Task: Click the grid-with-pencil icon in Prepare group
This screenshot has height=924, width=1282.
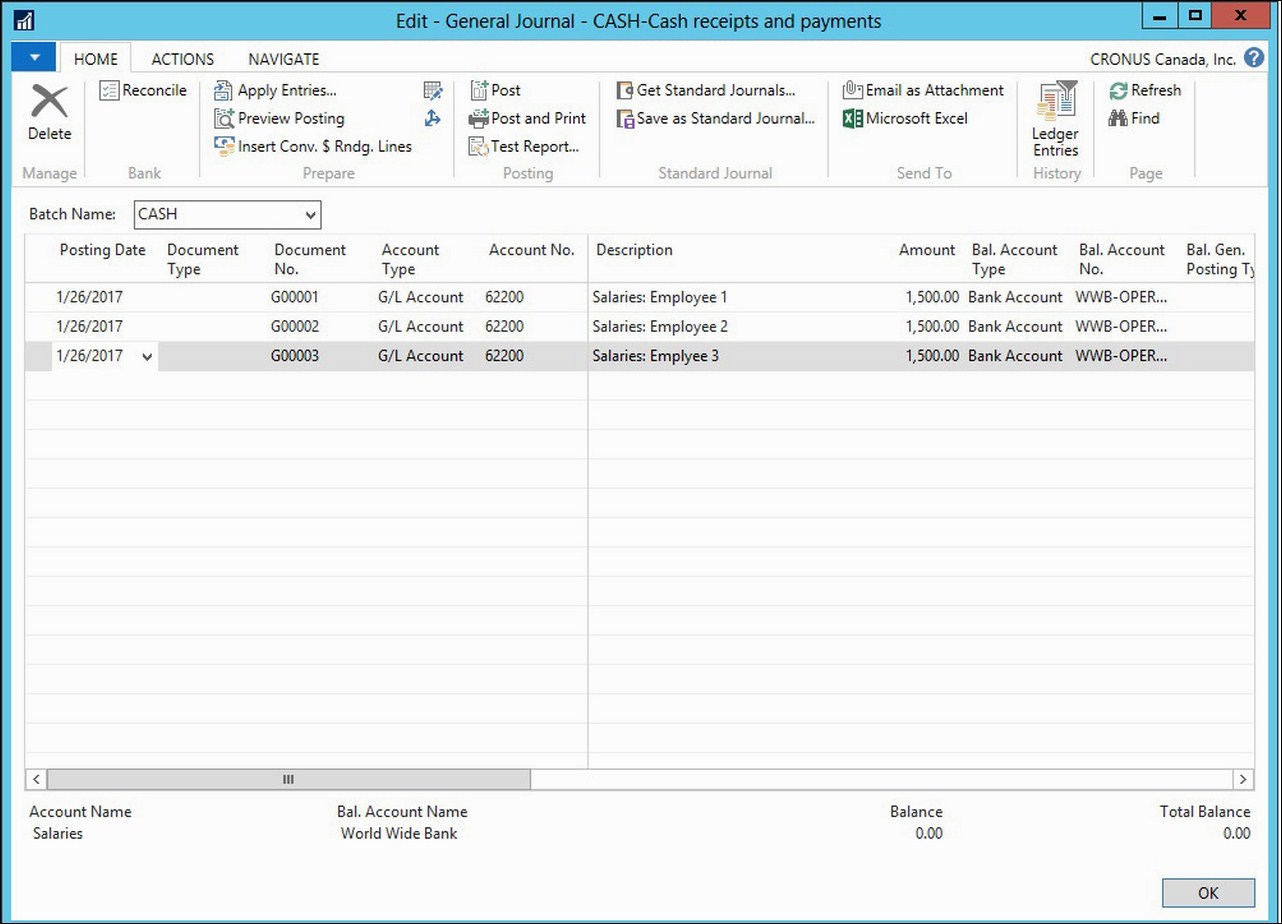Action: 432,90
